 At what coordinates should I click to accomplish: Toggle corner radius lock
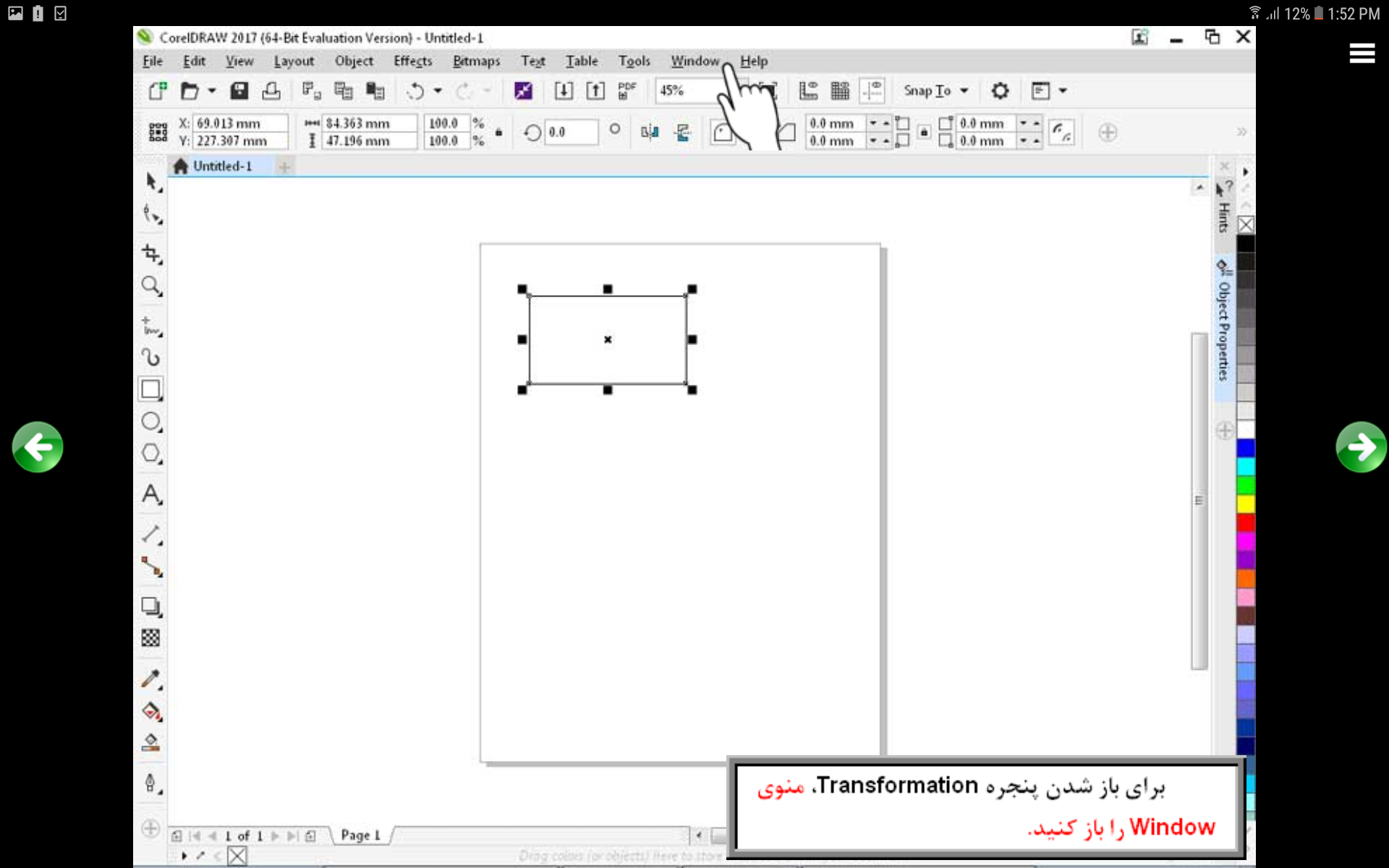click(x=924, y=132)
